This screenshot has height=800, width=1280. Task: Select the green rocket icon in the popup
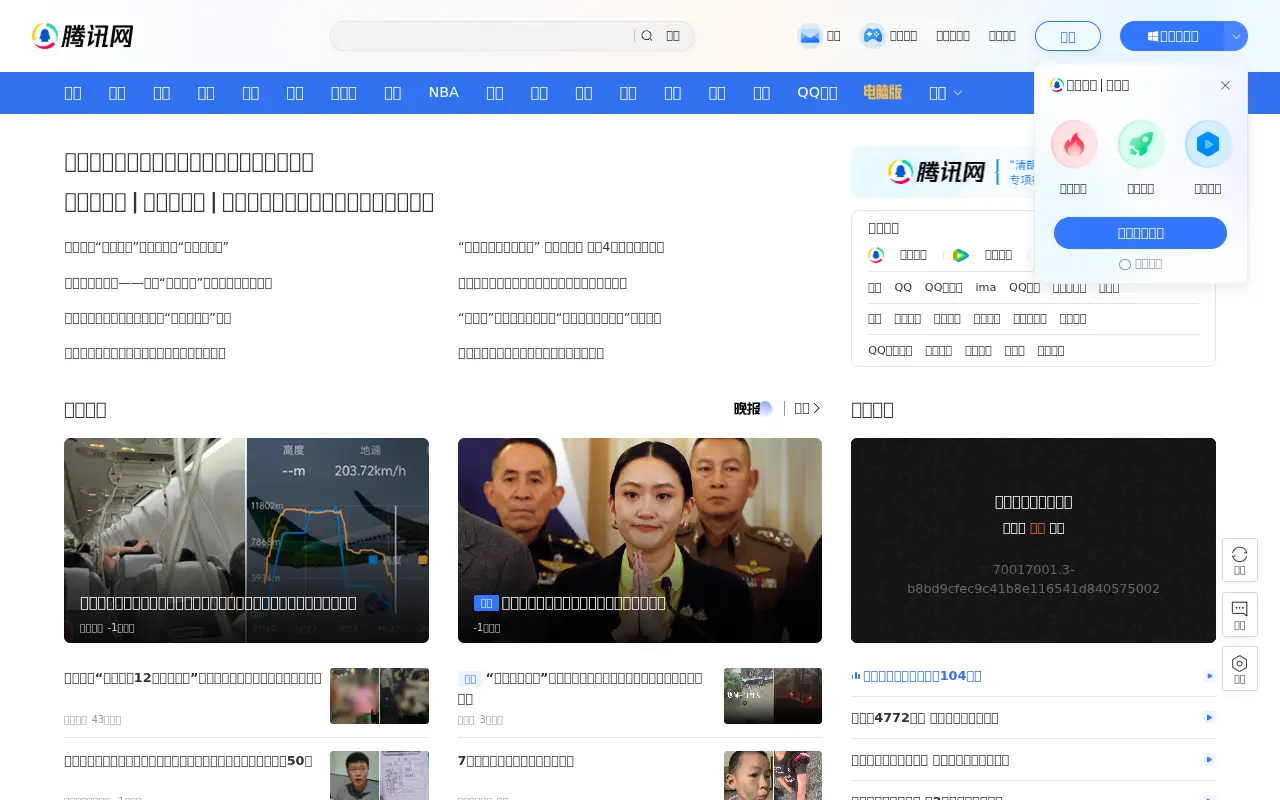(x=1141, y=145)
